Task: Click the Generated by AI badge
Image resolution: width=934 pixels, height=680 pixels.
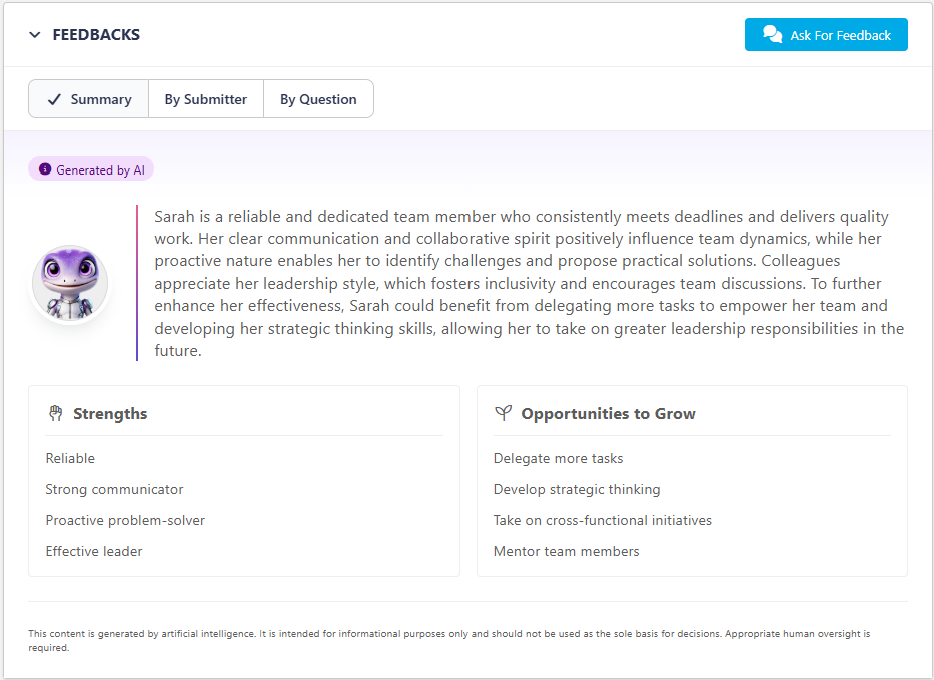Action: pos(91,170)
